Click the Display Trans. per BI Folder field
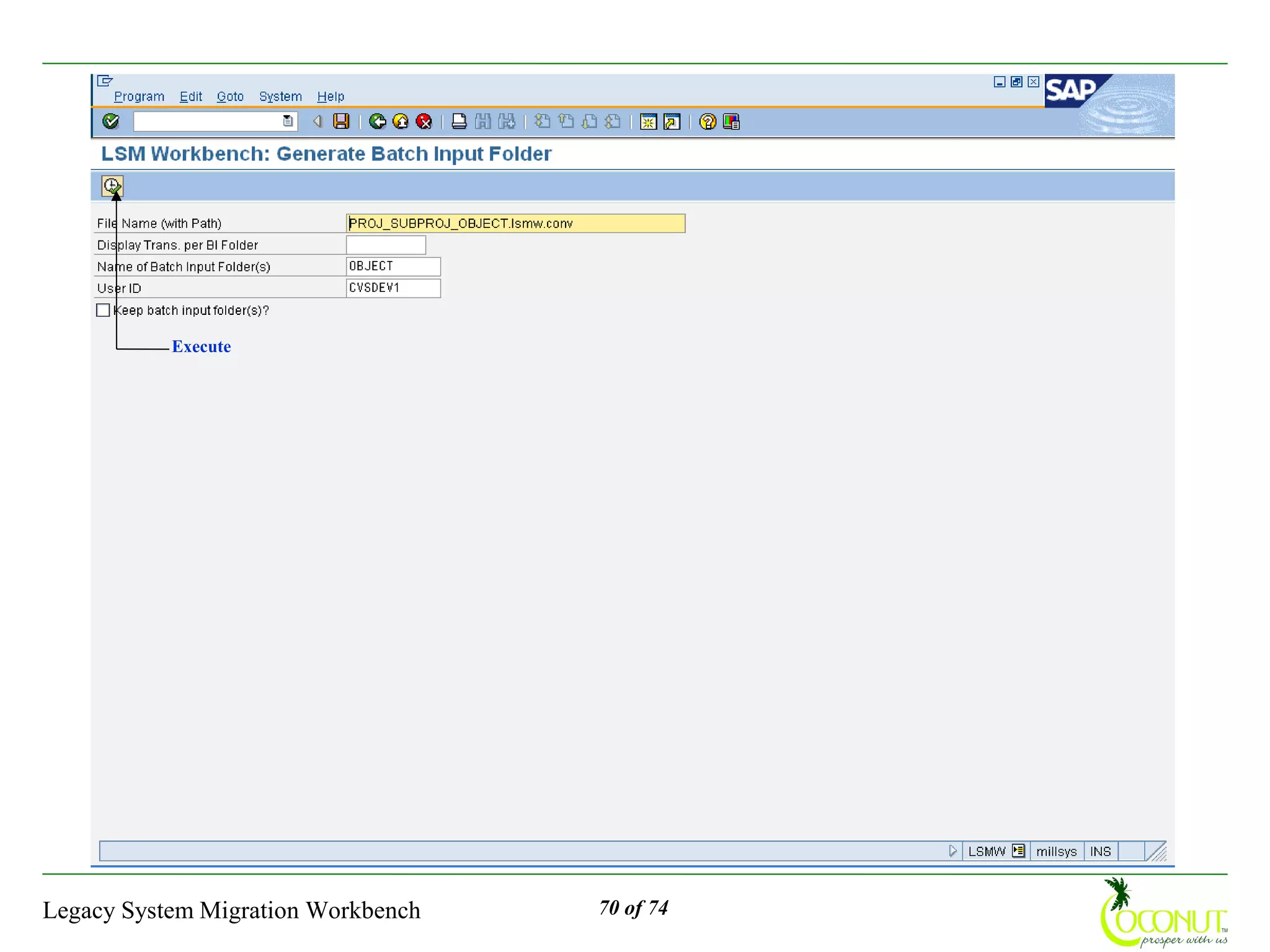 coord(386,245)
